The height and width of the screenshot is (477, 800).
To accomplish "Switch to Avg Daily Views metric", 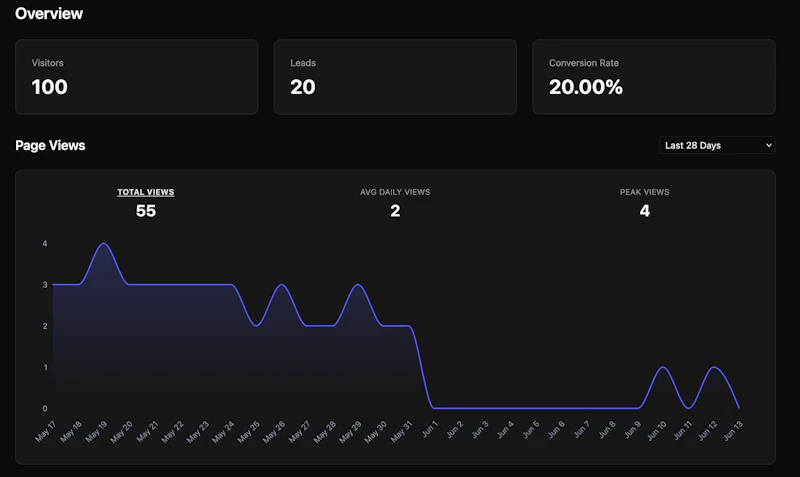I will pos(395,192).
